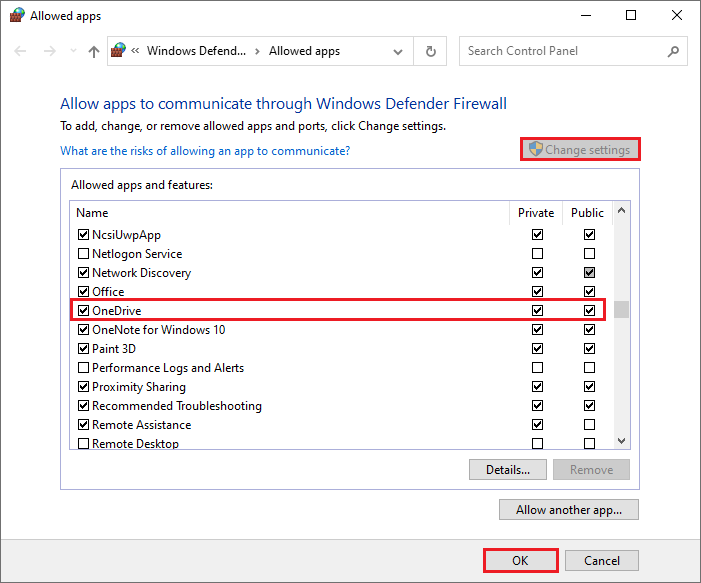Open the recent locations dropdown arrow
Viewport: 701px width, 583px height.
tap(73, 51)
